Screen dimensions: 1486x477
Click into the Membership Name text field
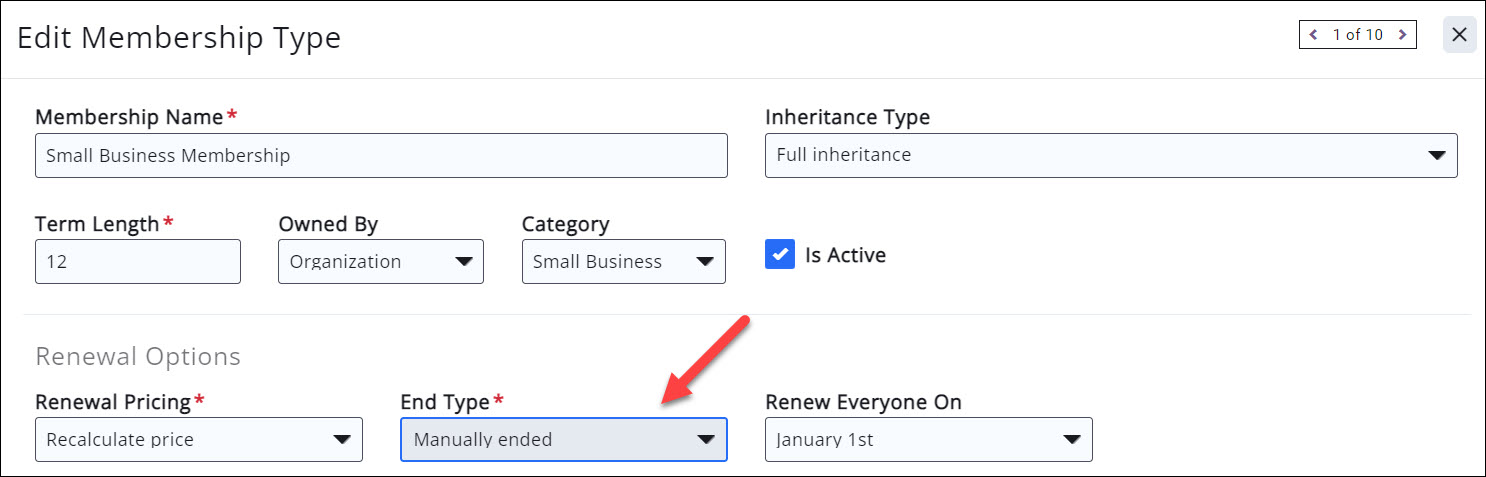tap(380, 155)
